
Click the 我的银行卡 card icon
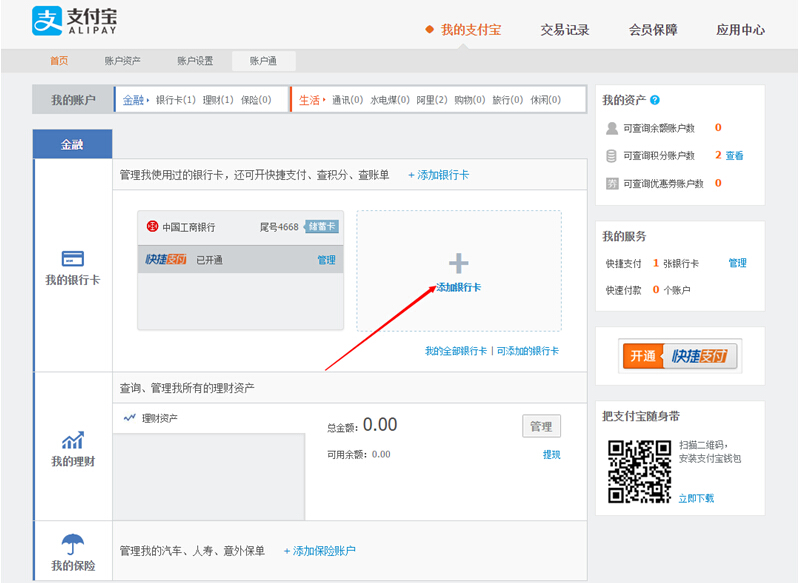pos(72,259)
